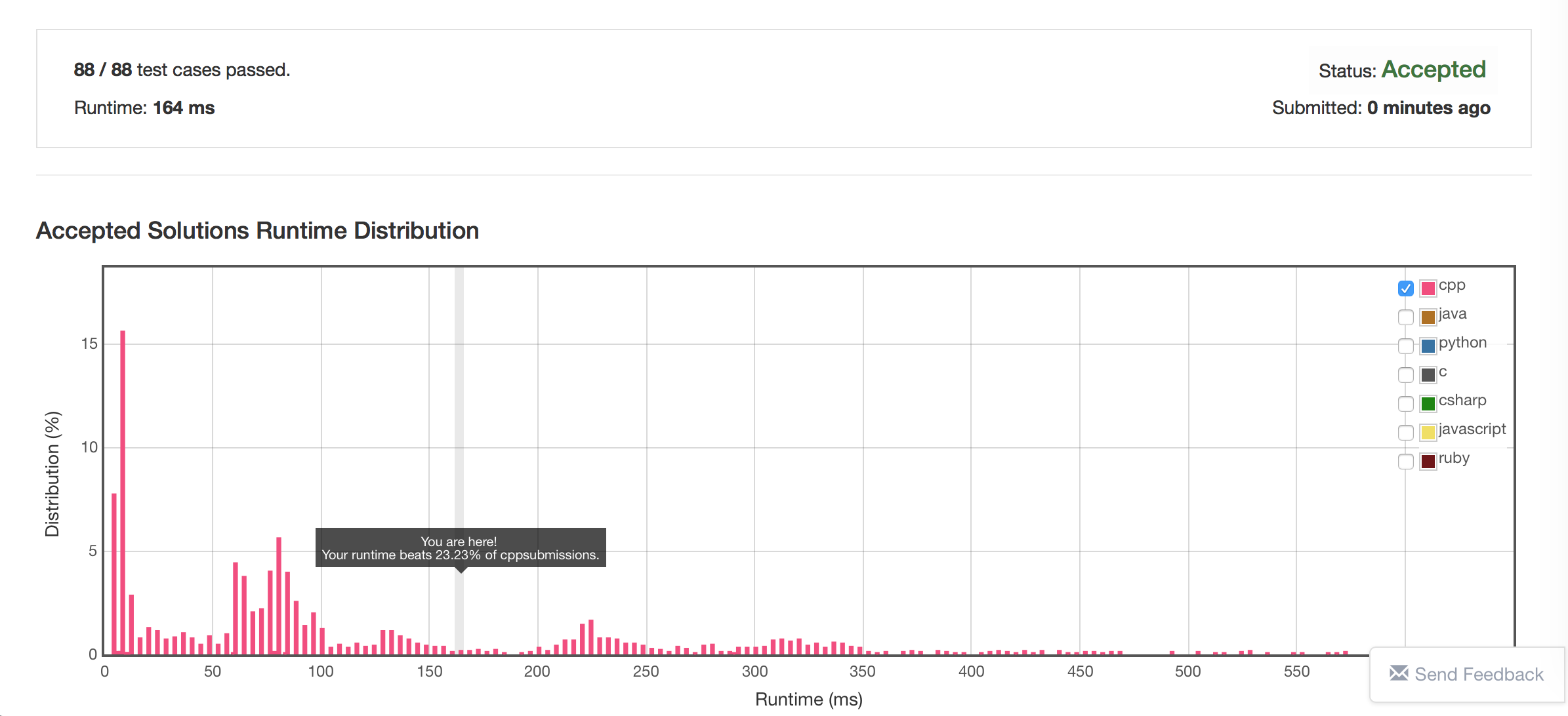Click 'Accepted Solutions Runtime Distribution' heading

(257, 231)
